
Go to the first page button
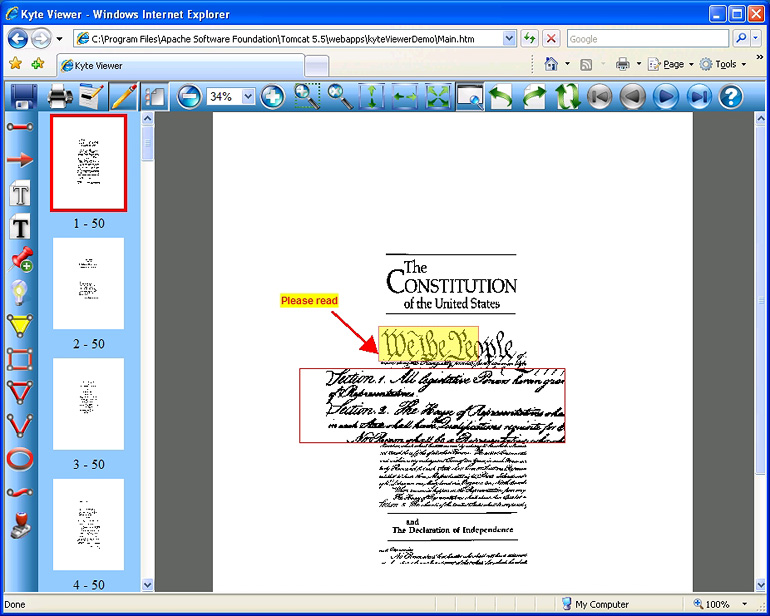(x=600, y=96)
